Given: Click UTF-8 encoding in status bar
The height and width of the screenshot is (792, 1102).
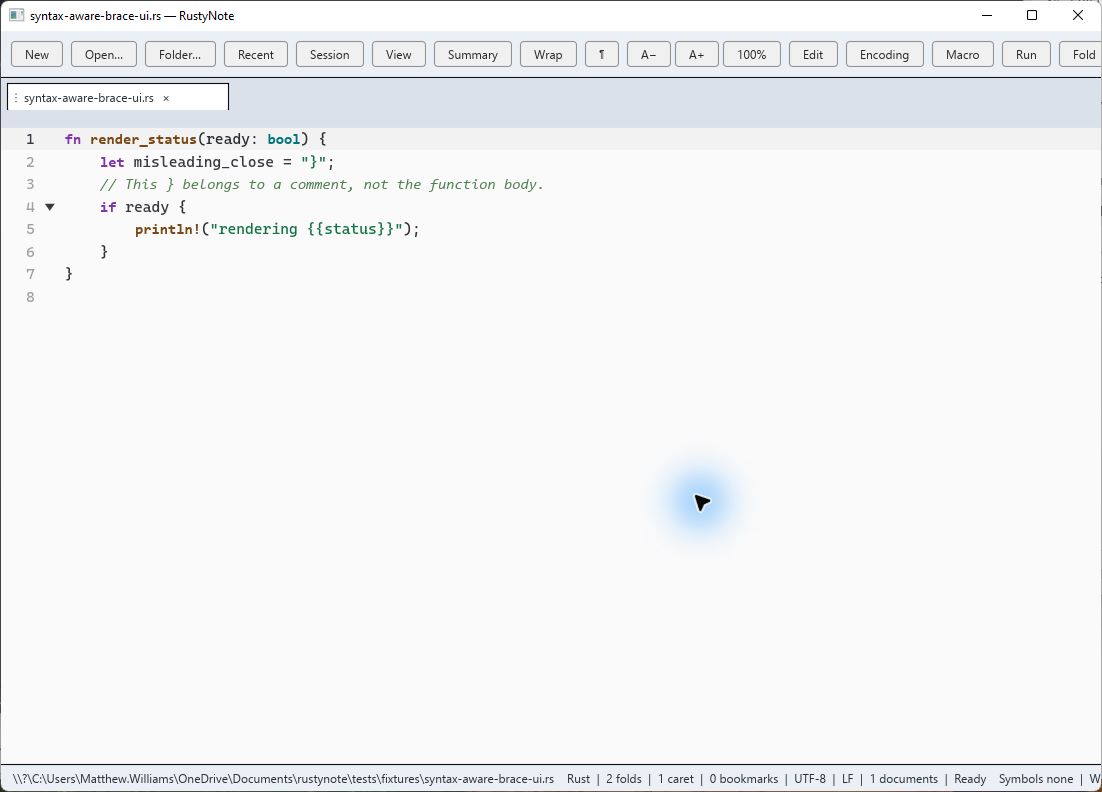Looking at the screenshot, I should 810,779.
